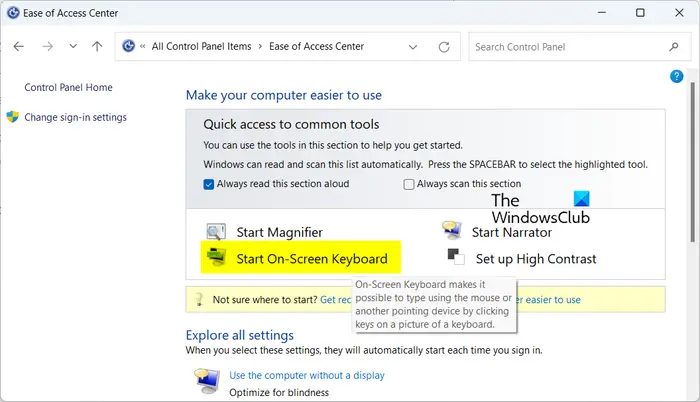The height and width of the screenshot is (402, 700).
Task: Click Use the computer without a display
Action: (x=307, y=376)
